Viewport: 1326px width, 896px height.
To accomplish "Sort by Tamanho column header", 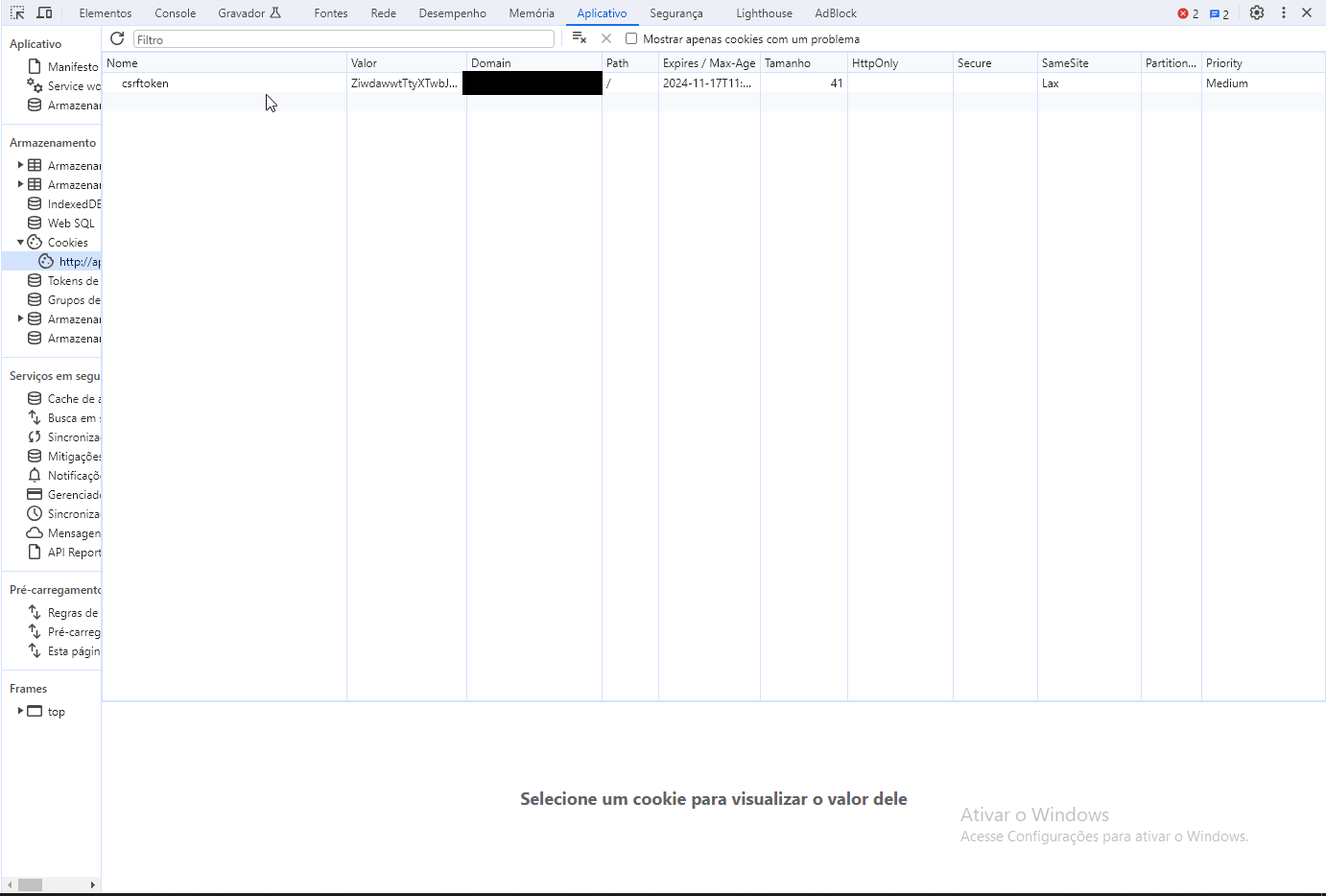I will point(804,62).
